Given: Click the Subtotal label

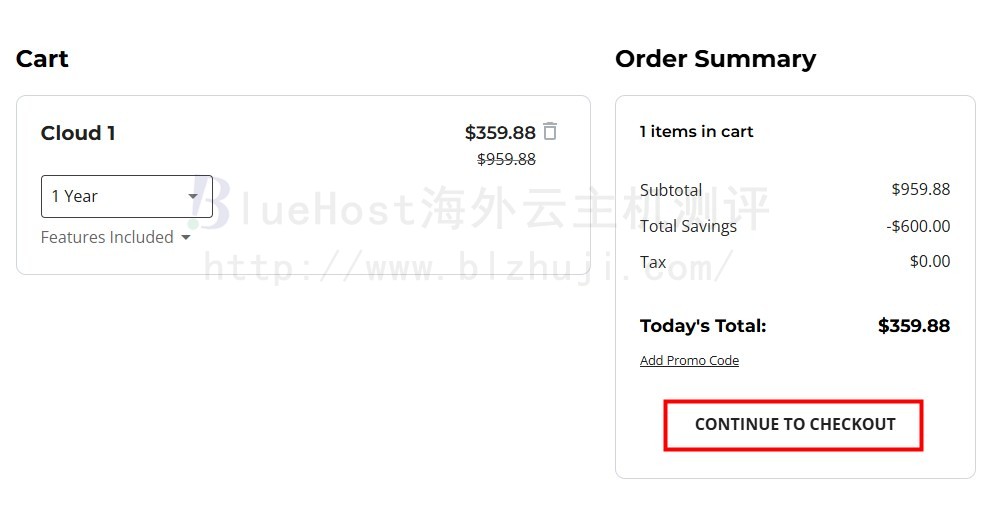Looking at the screenshot, I should pos(671,190).
